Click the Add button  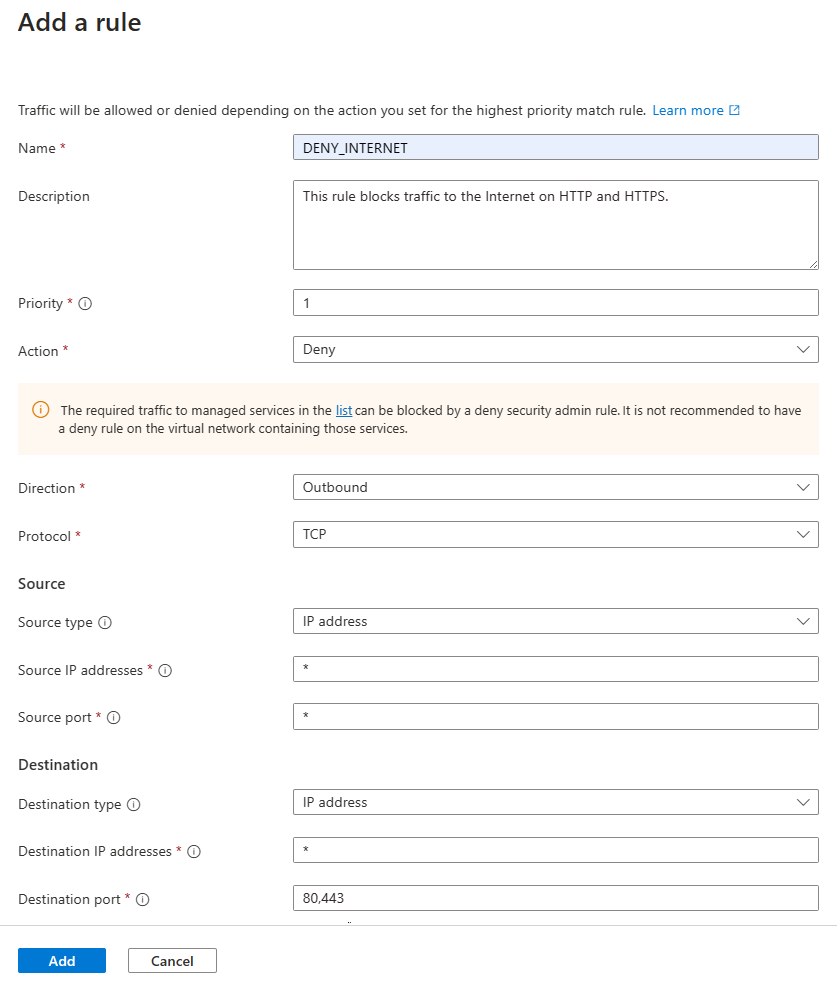[x=61, y=960]
